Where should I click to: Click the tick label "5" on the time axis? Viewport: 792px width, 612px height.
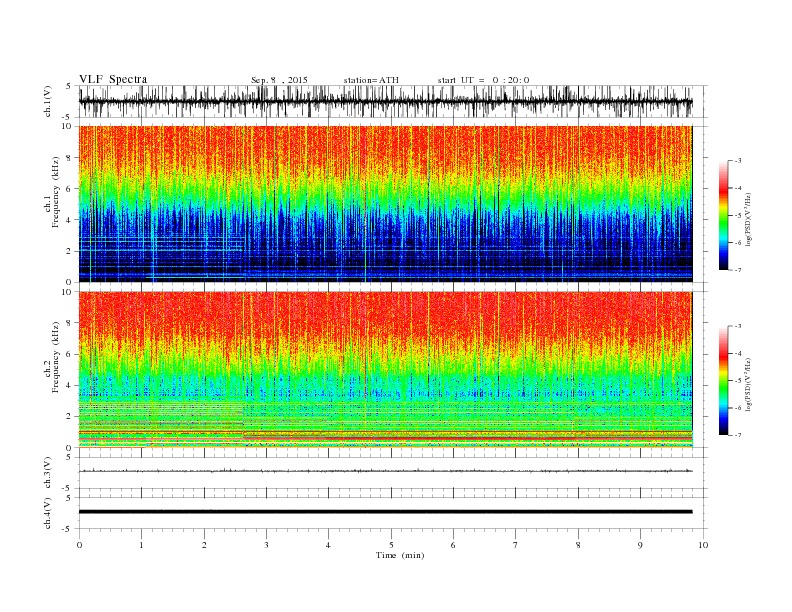tap(391, 545)
